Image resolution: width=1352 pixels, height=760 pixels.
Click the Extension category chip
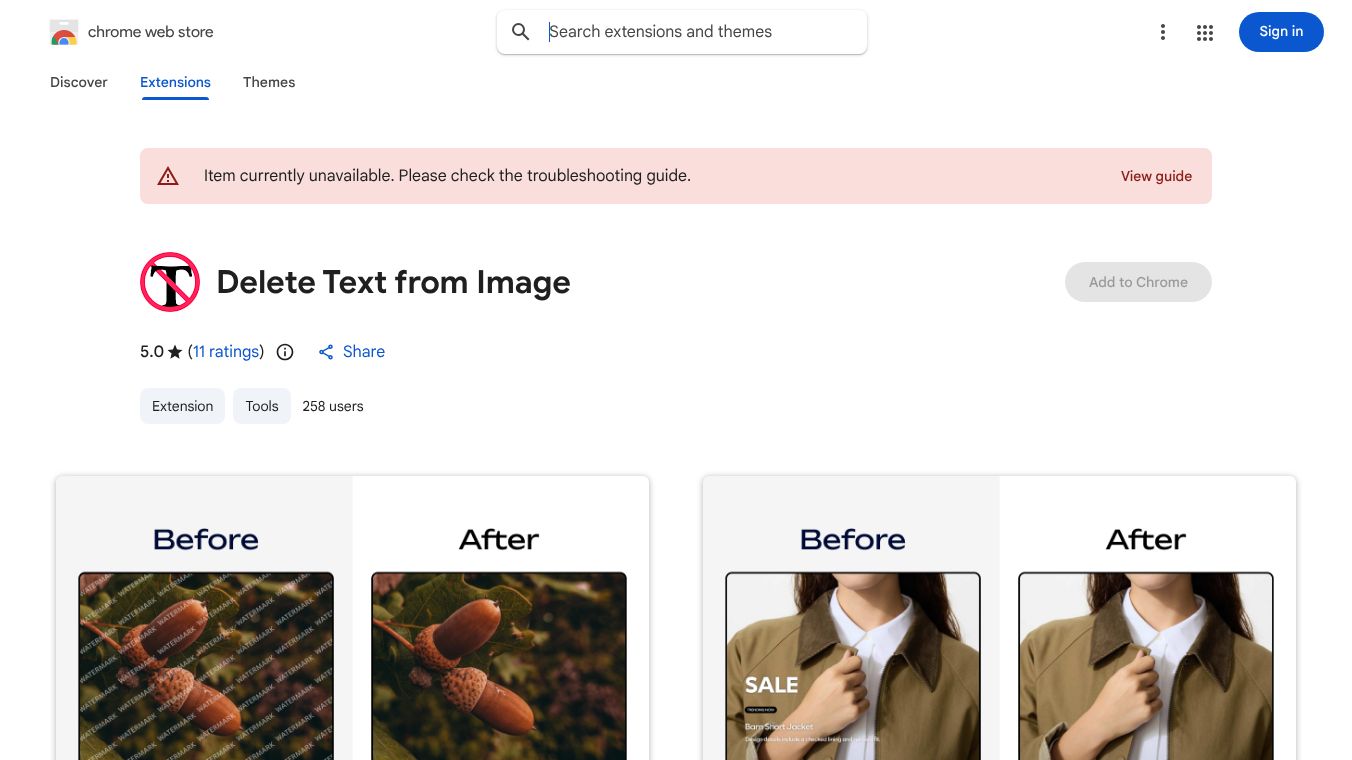point(182,406)
